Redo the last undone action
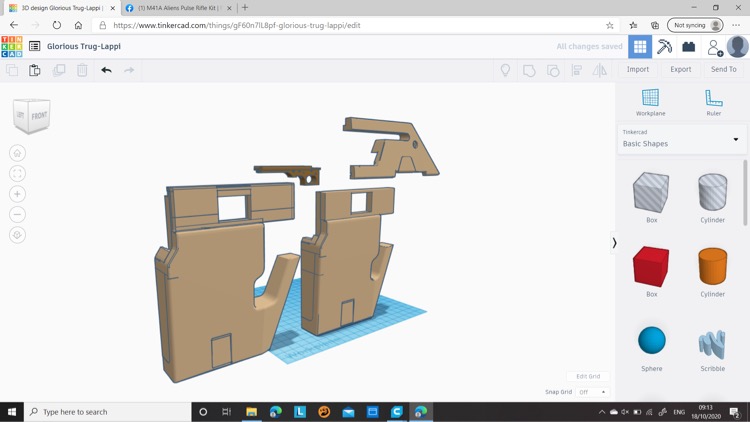Image resolution: width=750 pixels, height=422 pixels. 129,70
